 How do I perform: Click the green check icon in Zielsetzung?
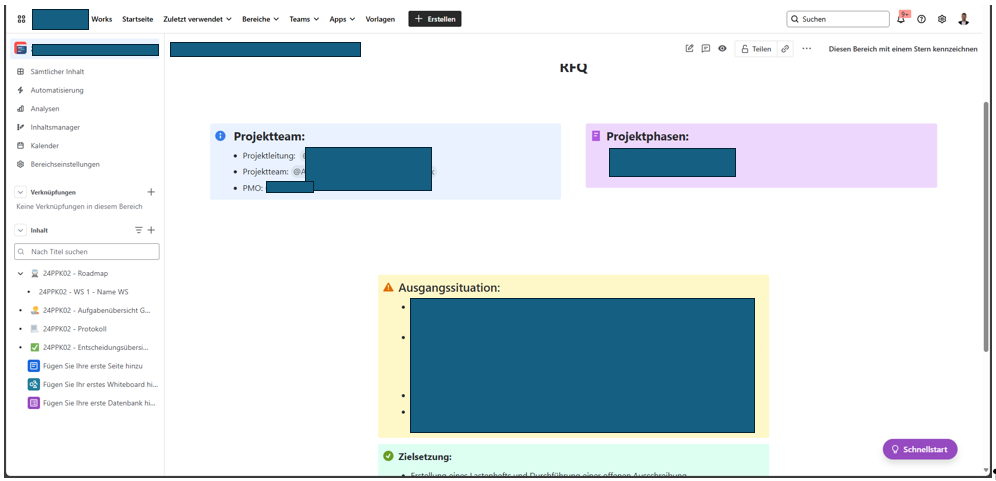(x=388, y=456)
